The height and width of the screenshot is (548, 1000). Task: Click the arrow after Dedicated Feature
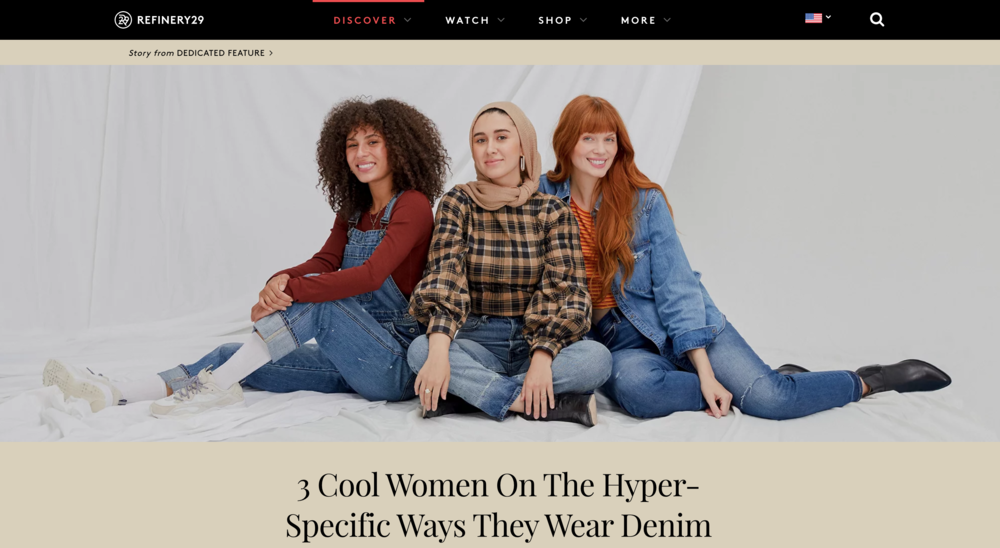271,53
